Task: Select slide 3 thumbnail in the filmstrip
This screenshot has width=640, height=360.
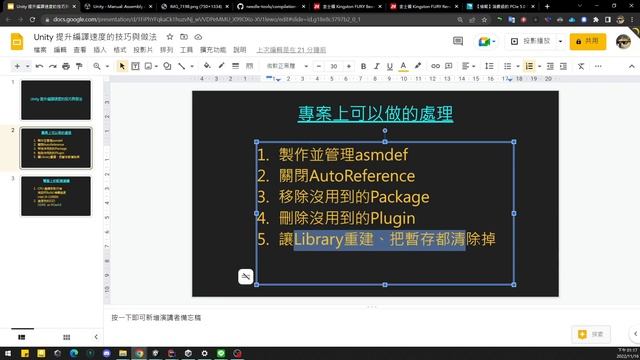Action: pos(56,196)
